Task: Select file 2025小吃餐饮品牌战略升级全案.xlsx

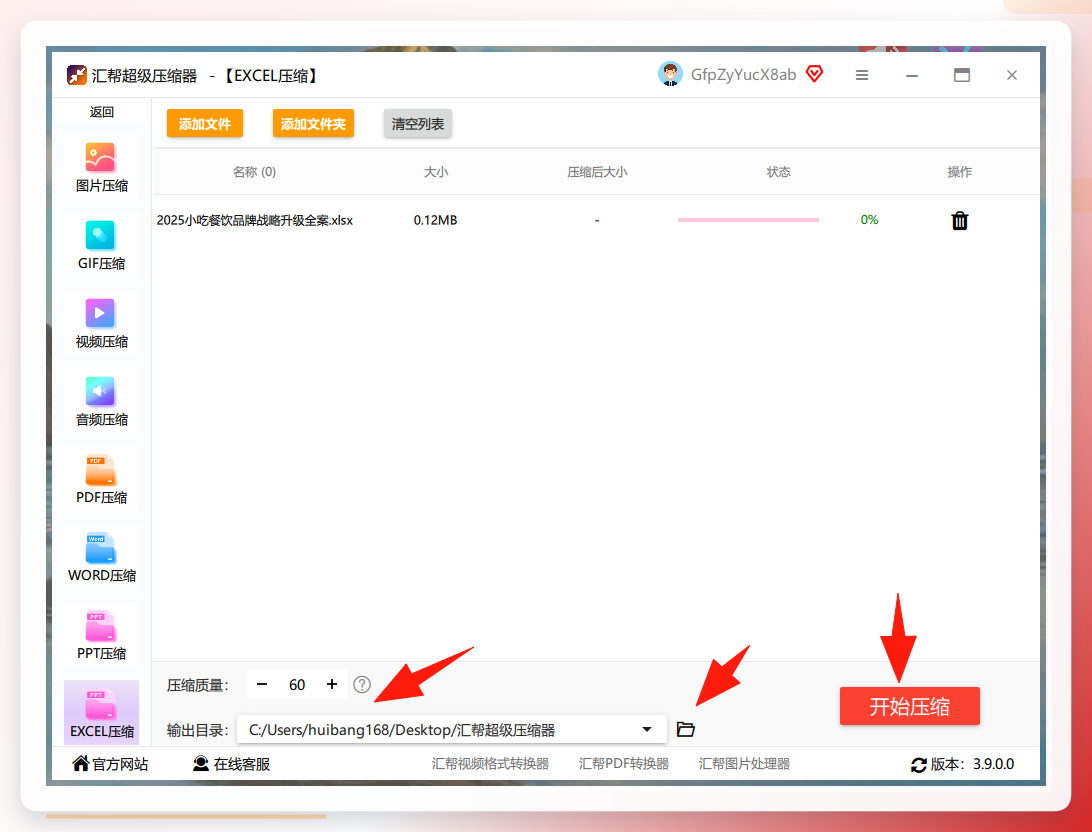Action: pyautogui.click(x=255, y=220)
